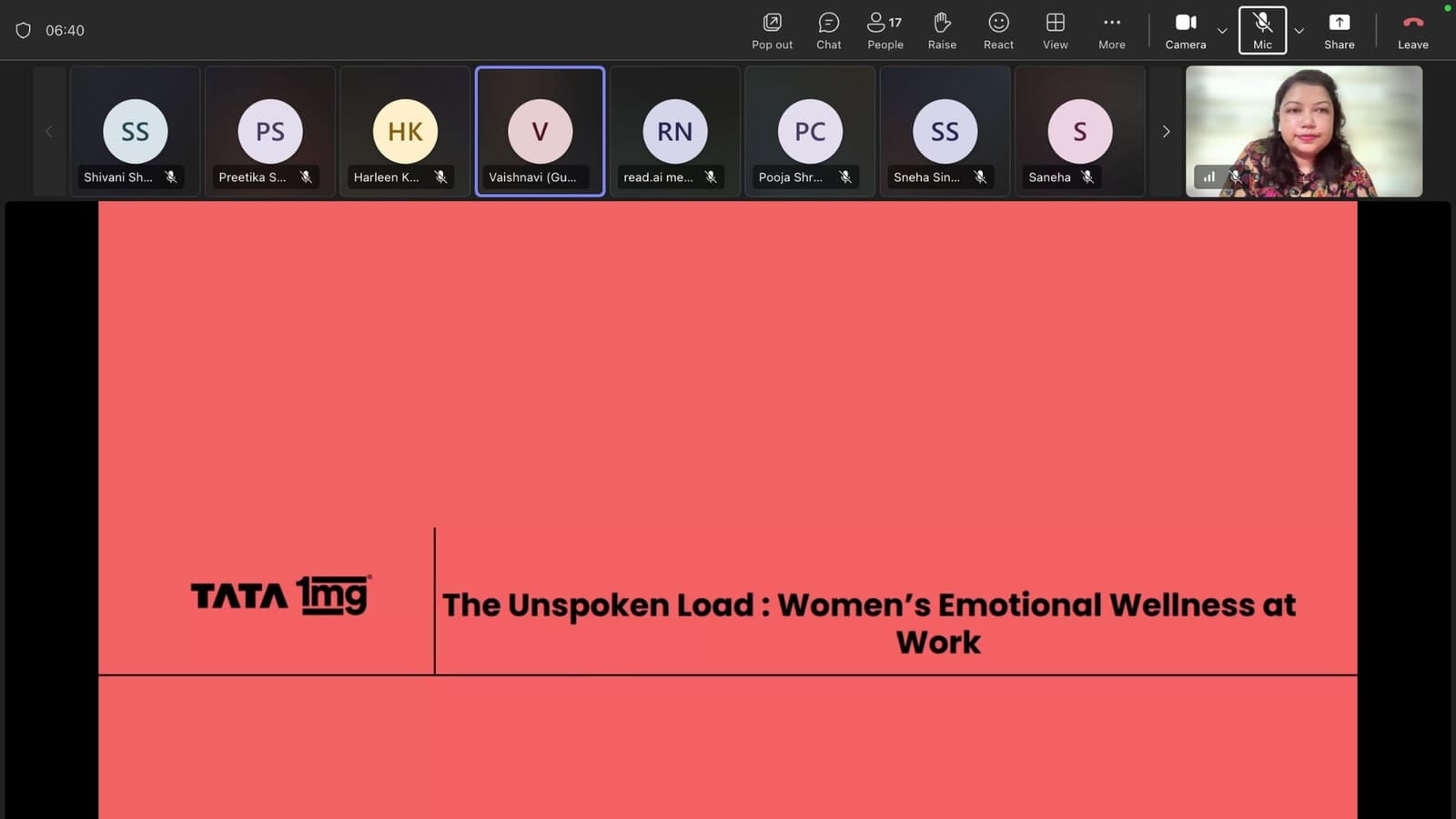Open the Pop out option

pos(772,31)
